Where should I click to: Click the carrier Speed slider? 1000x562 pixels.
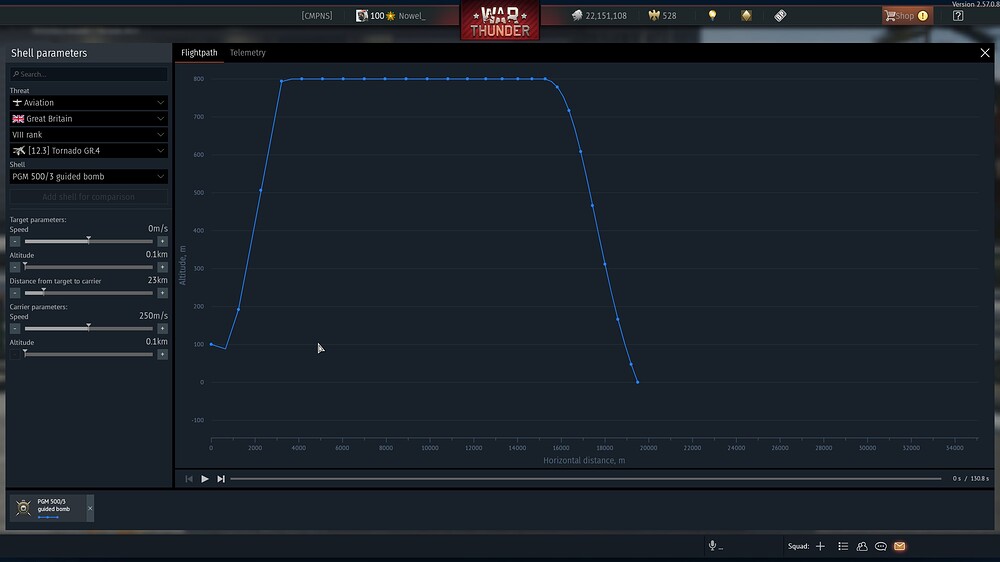click(89, 329)
